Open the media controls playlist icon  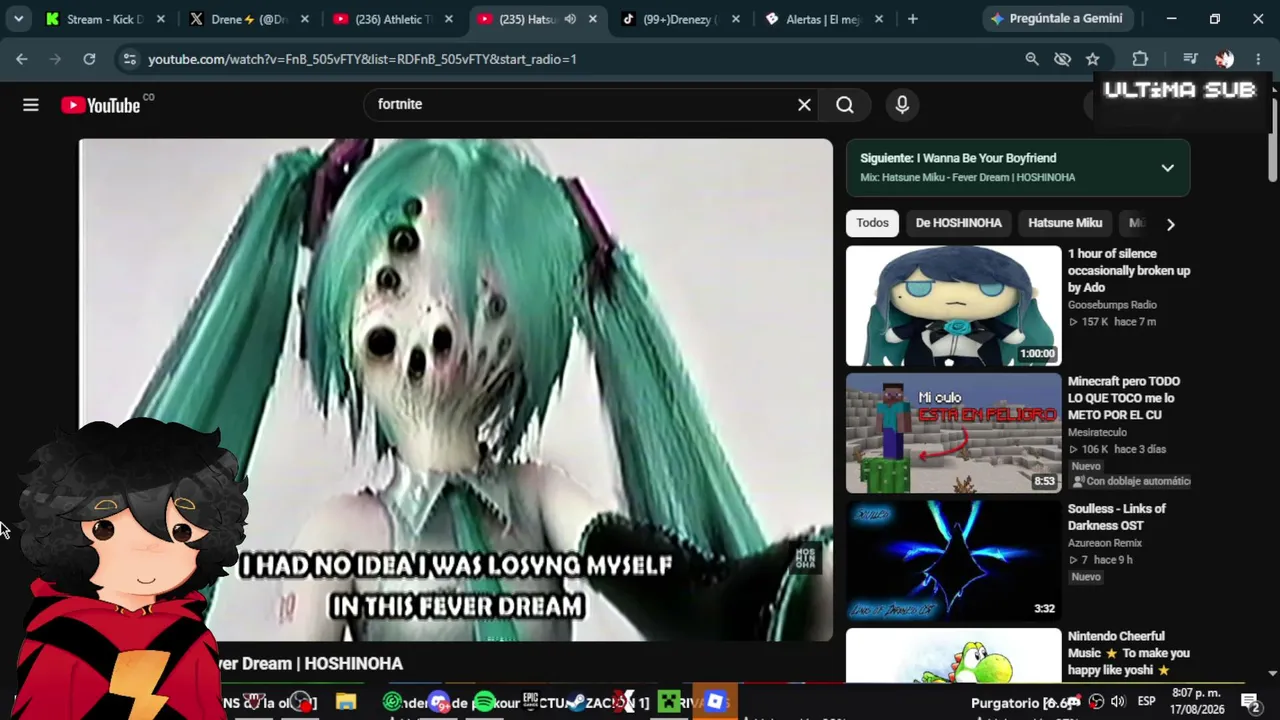[x=1190, y=59]
